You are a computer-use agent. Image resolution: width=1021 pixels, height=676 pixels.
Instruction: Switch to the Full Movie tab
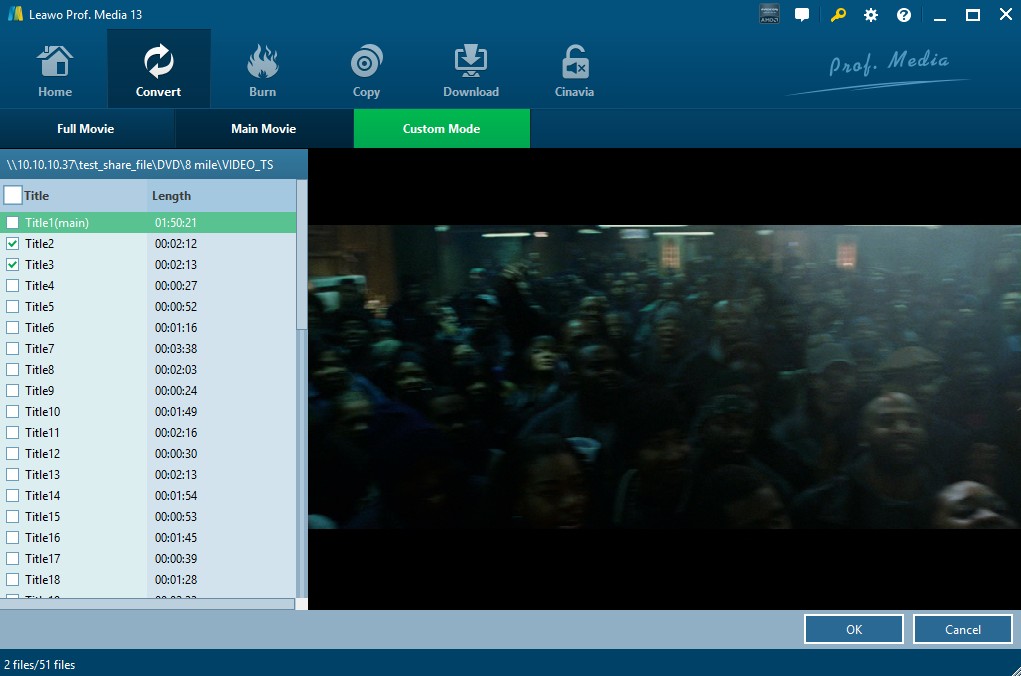(87, 128)
